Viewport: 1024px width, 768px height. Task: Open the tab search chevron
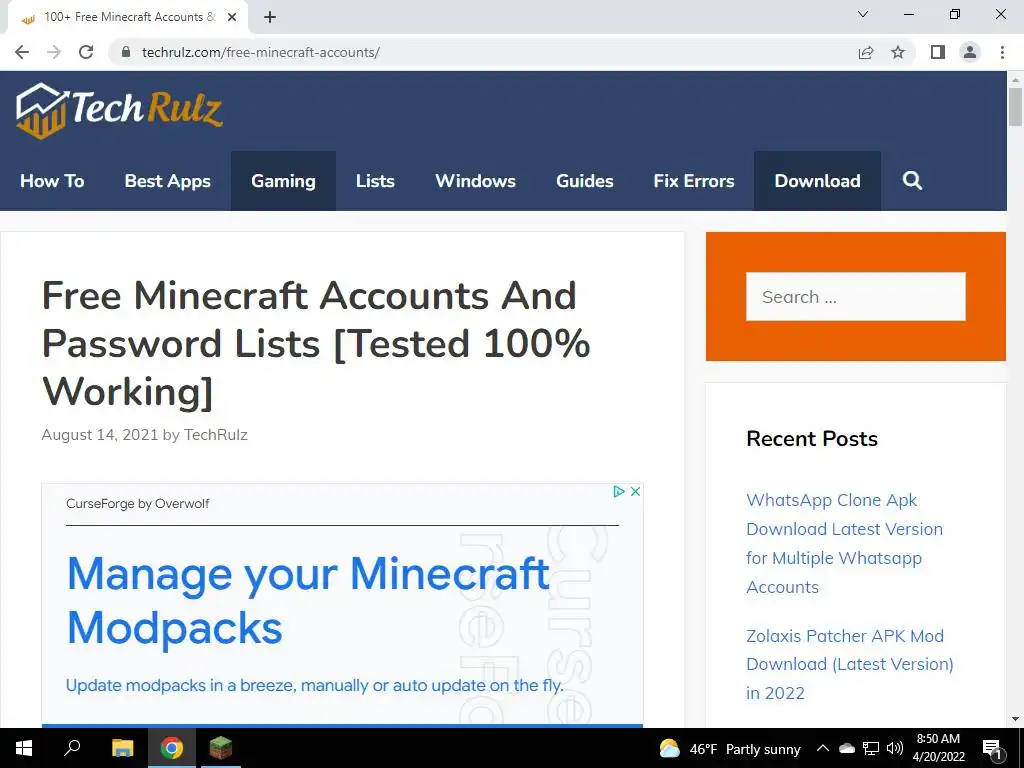(863, 14)
